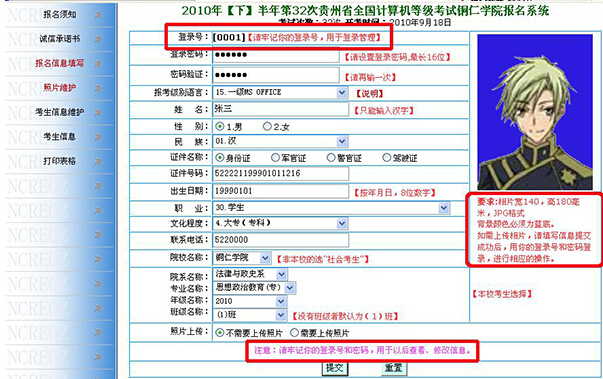The height and width of the screenshot is (379, 603).
Task: Open the 院校名称 dropdown showing 铜仁学院
Action: (x=242, y=258)
